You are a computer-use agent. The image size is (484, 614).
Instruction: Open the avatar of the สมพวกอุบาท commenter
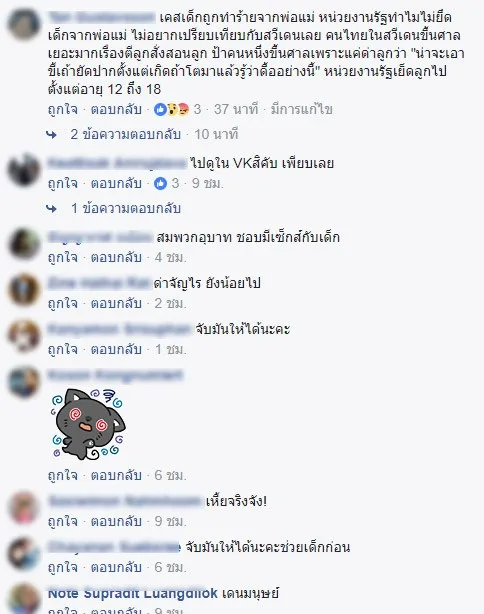click(24, 244)
